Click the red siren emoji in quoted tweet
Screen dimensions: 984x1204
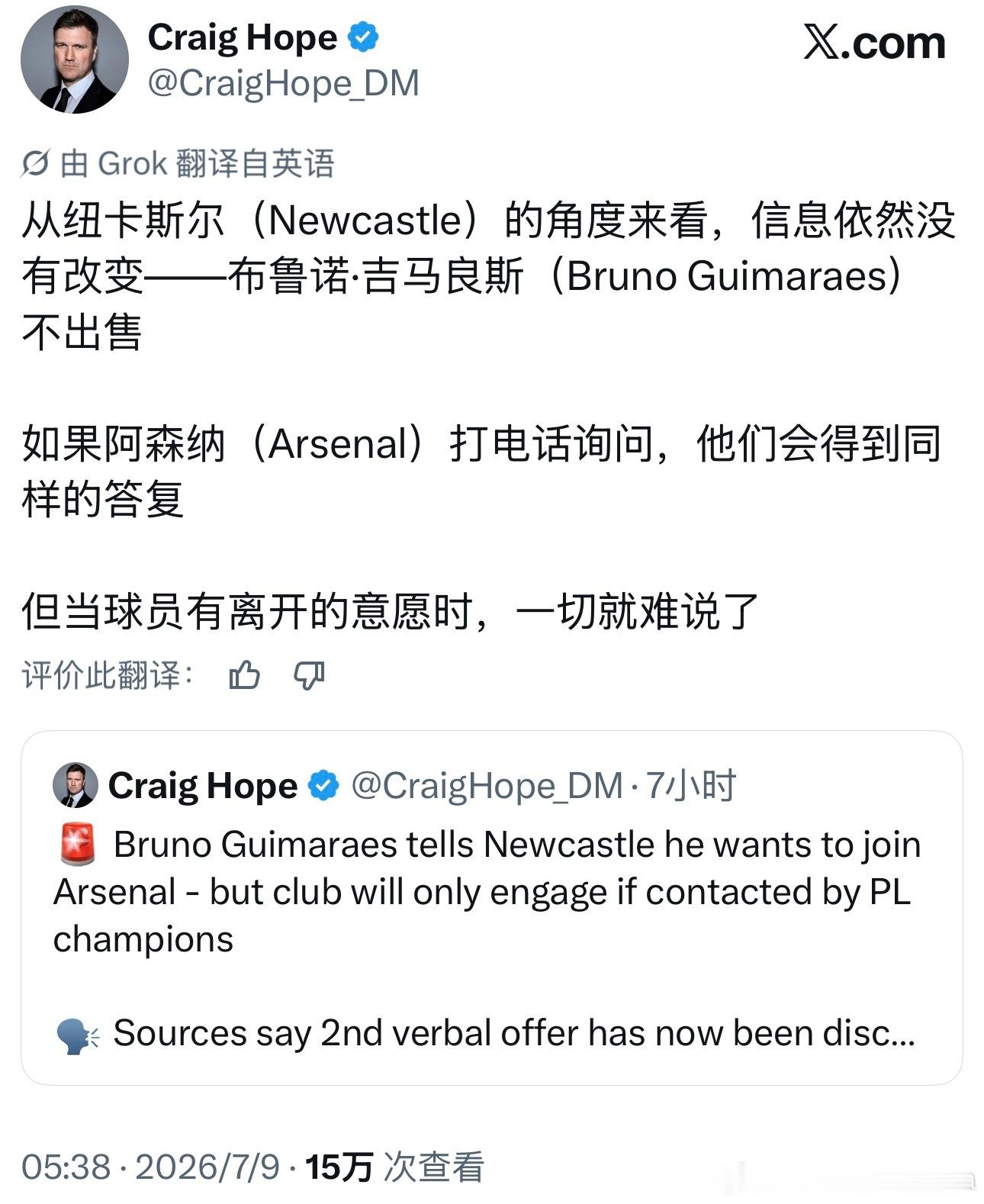pyautogui.click(x=77, y=845)
